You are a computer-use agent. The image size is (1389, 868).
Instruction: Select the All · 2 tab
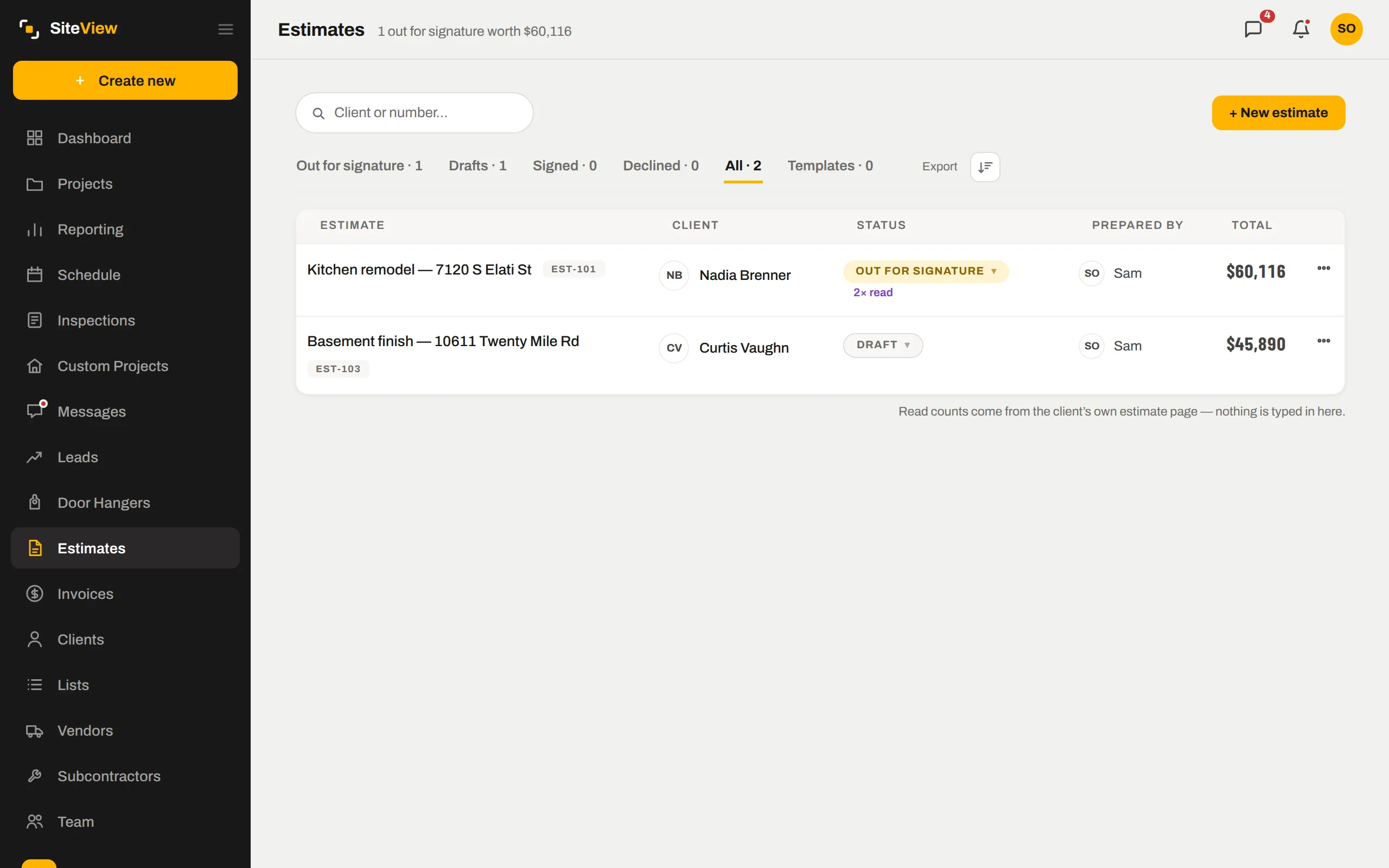pos(743,166)
